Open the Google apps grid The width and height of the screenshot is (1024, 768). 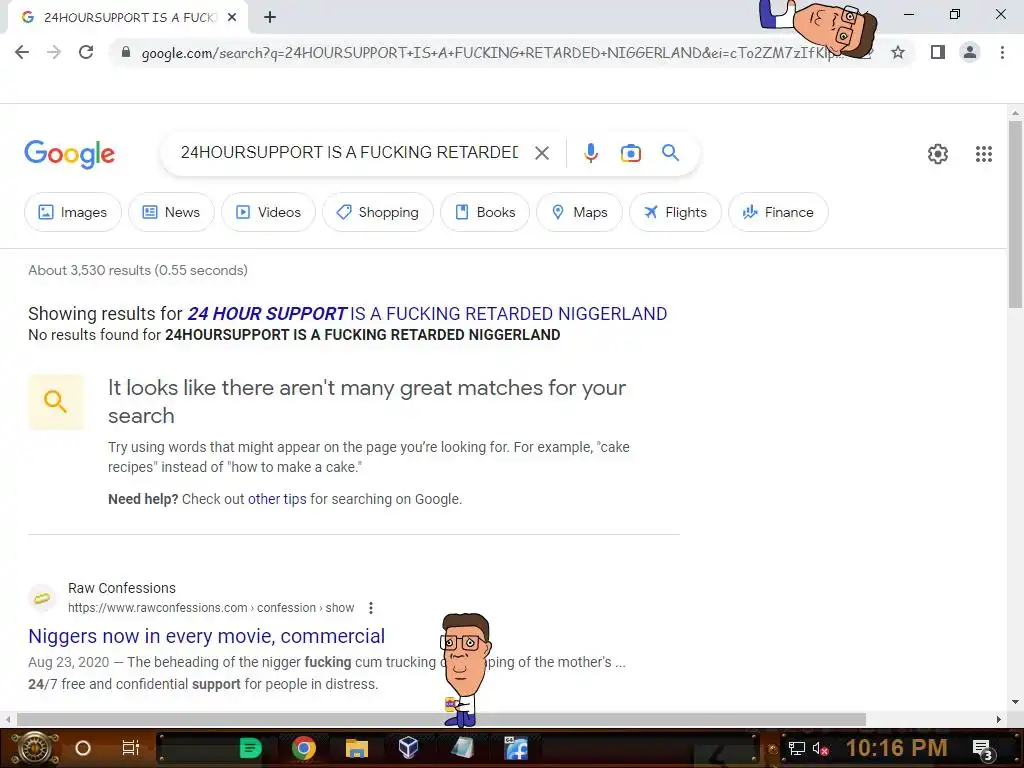tap(984, 154)
